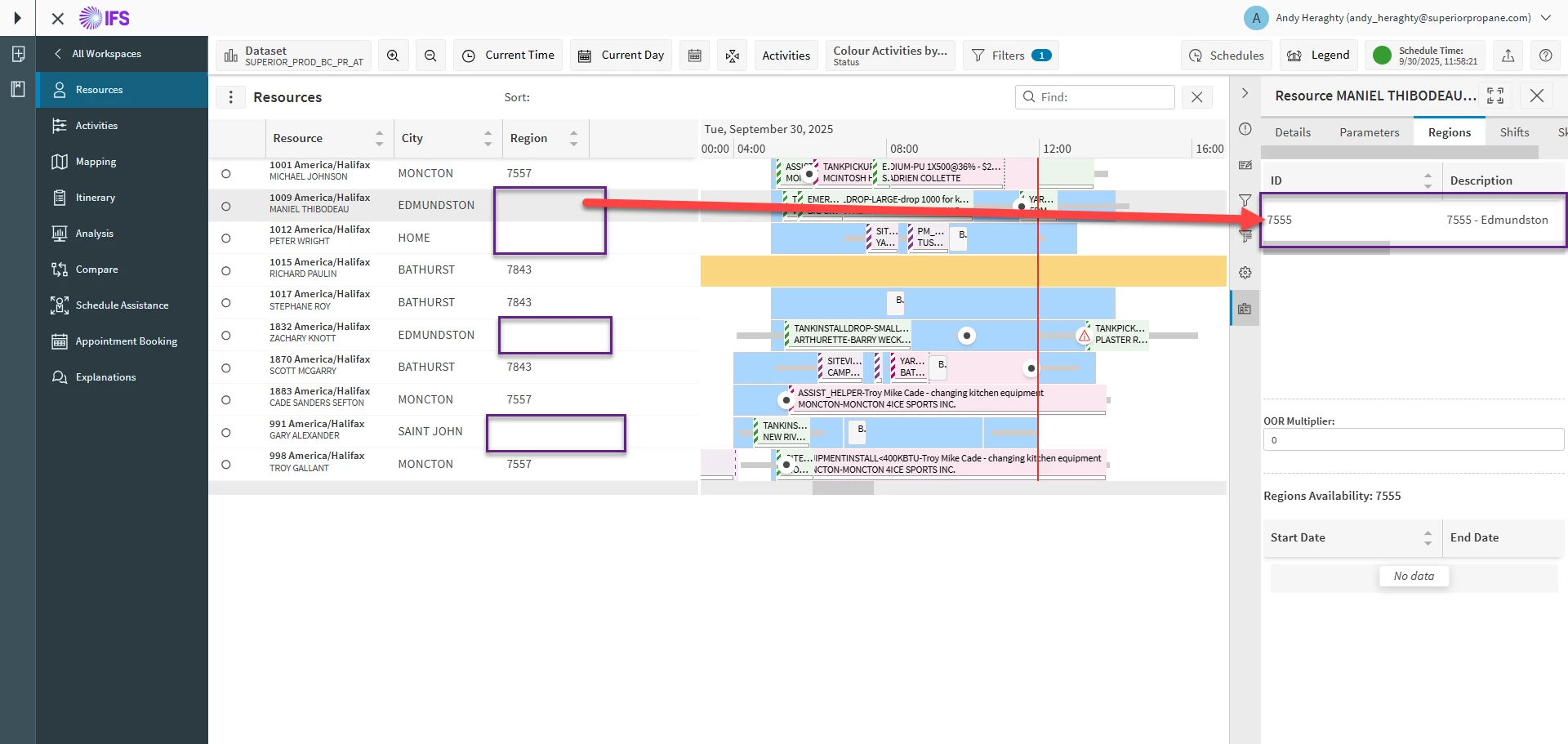Open the Dataset selector

click(294, 56)
